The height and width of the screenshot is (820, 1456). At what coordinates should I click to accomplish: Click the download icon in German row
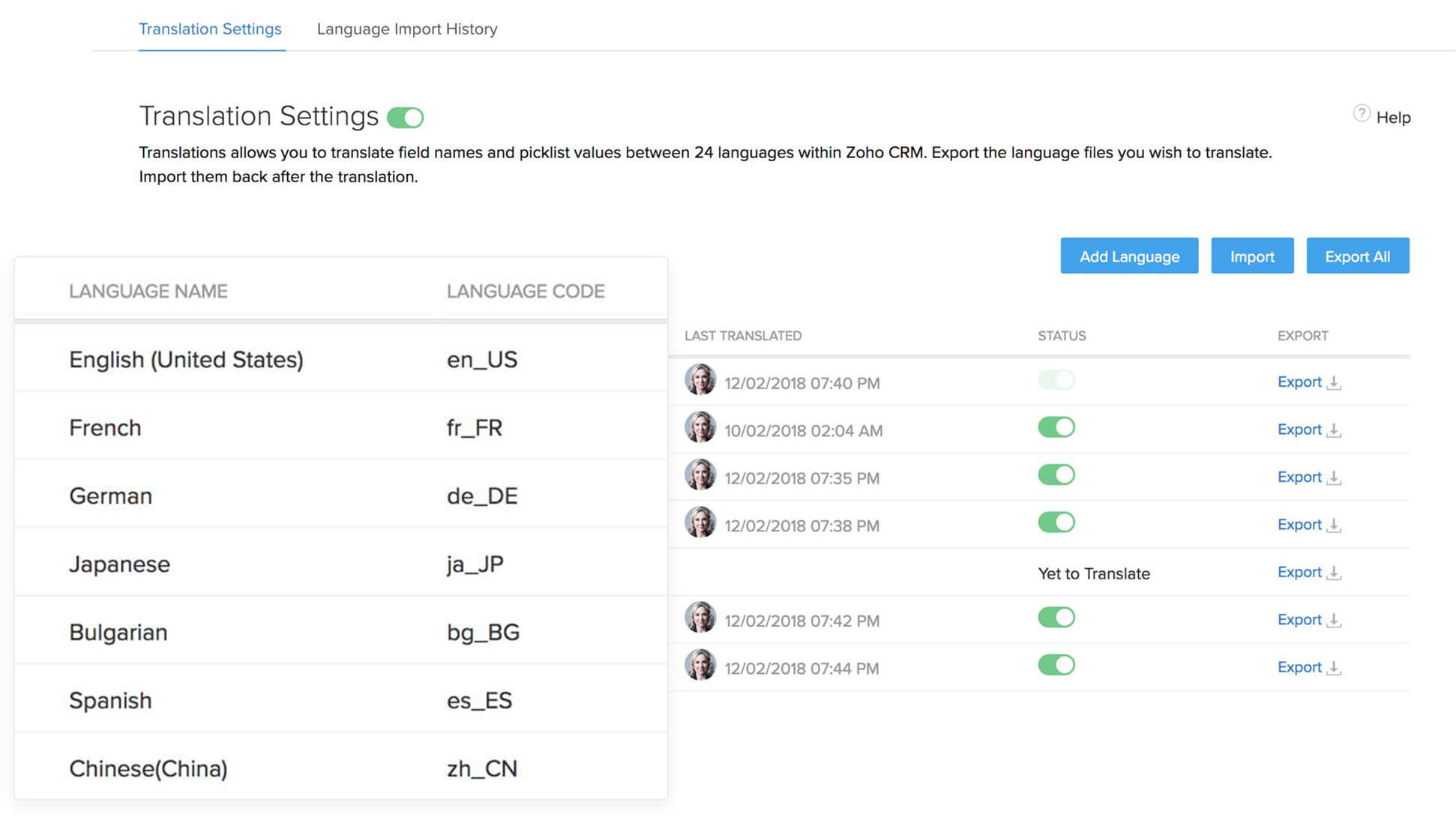click(1334, 478)
